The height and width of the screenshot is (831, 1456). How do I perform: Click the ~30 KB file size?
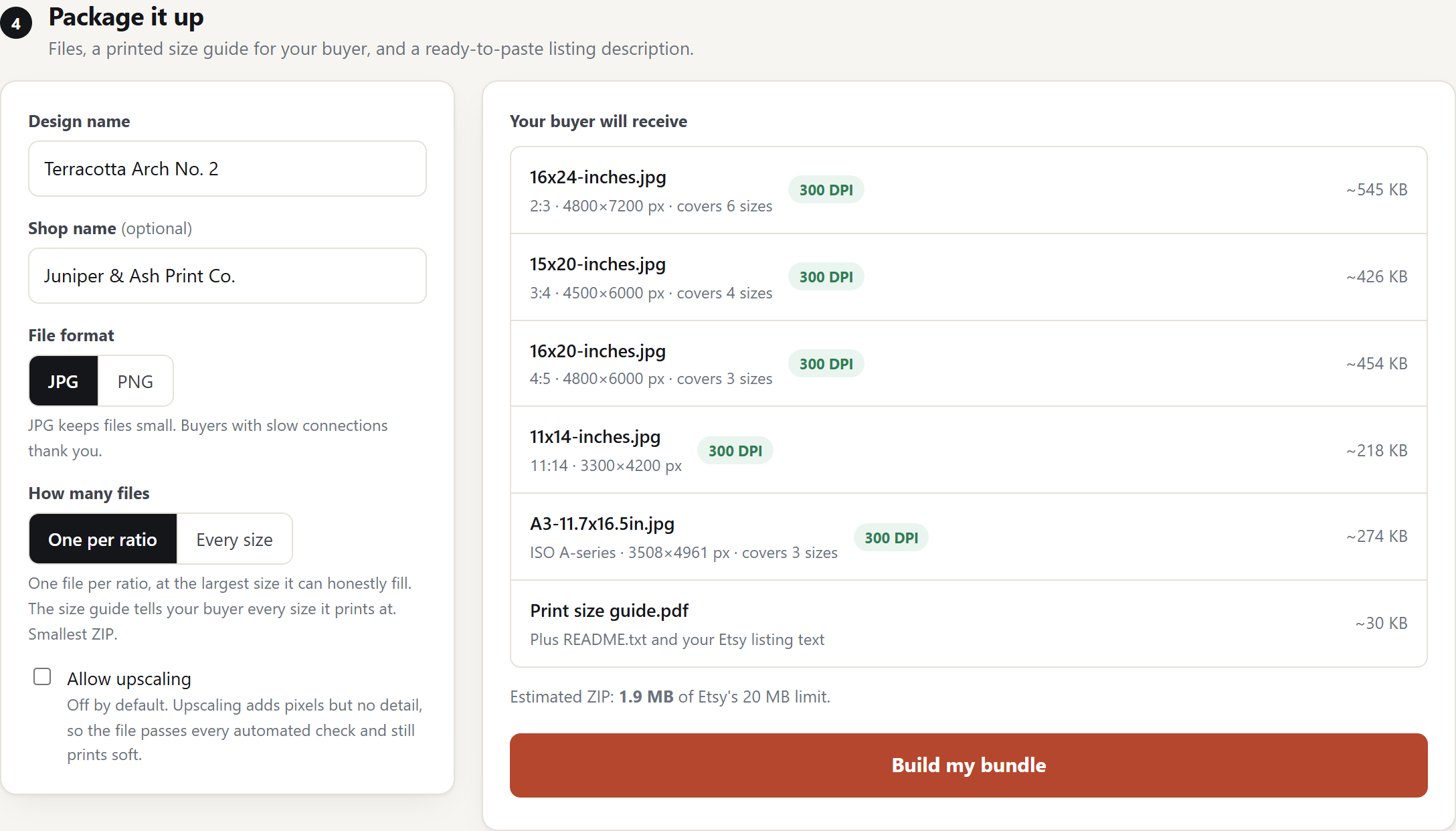1381,624
